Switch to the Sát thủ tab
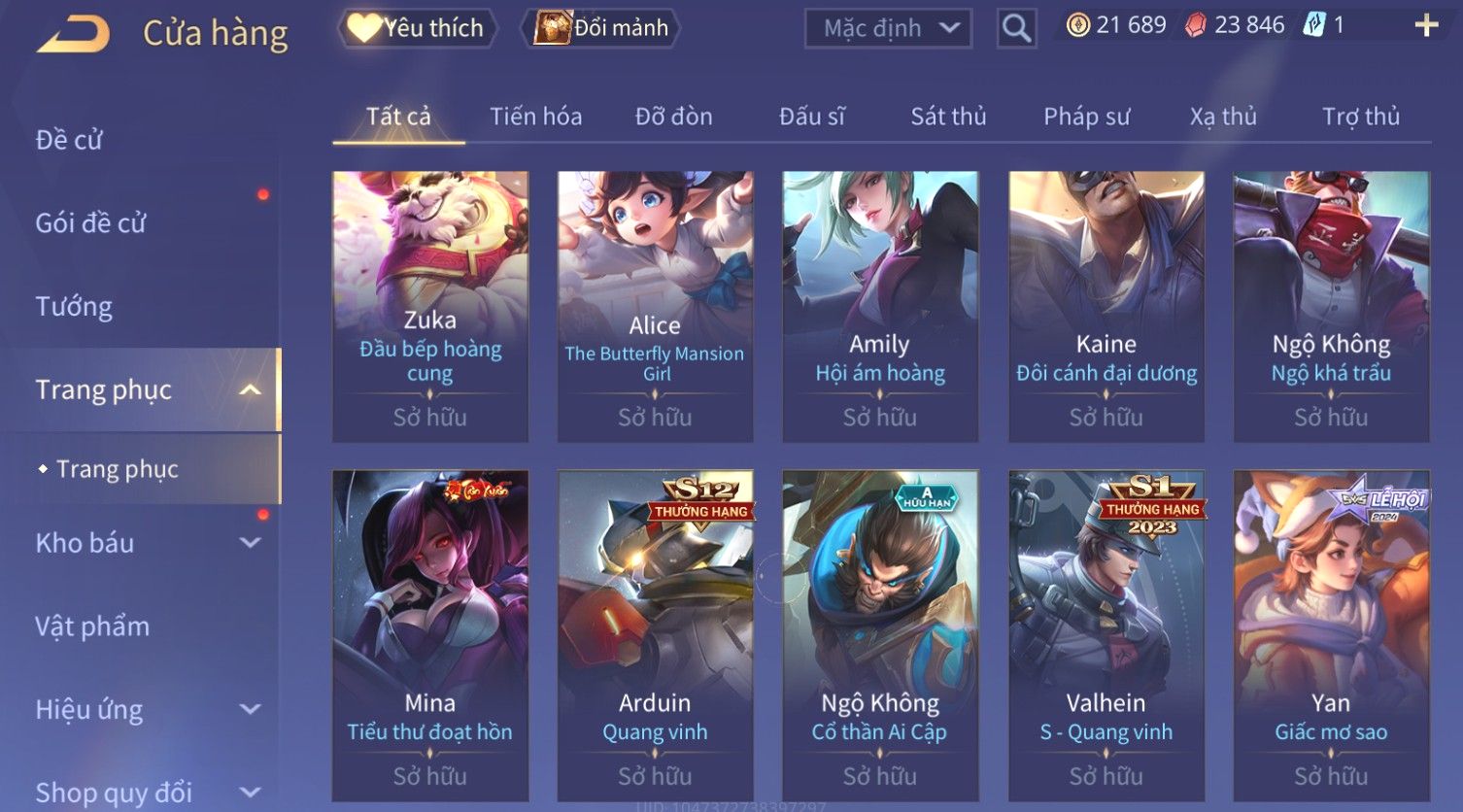The width and height of the screenshot is (1463, 812). click(x=948, y=117)
